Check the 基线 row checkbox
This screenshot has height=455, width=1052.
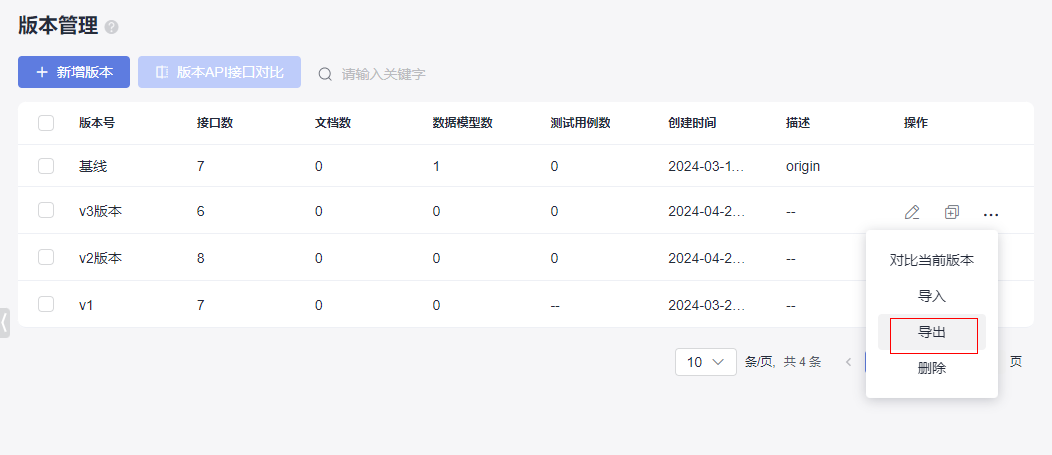[x=46, y=166]
